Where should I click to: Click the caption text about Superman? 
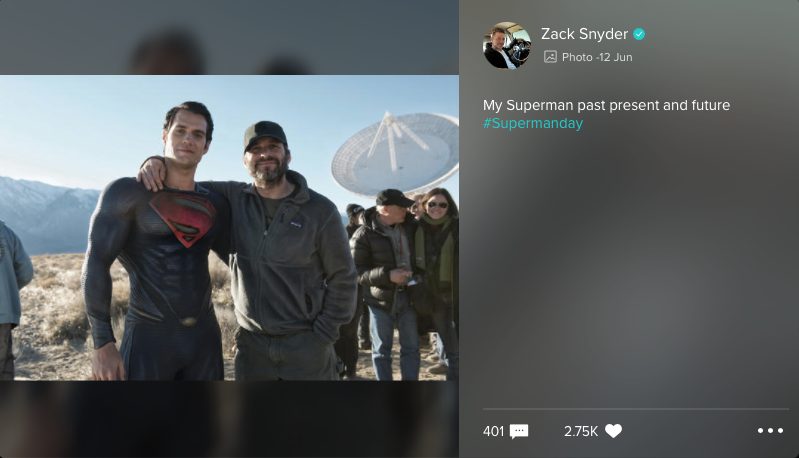(x=606, y=105)
